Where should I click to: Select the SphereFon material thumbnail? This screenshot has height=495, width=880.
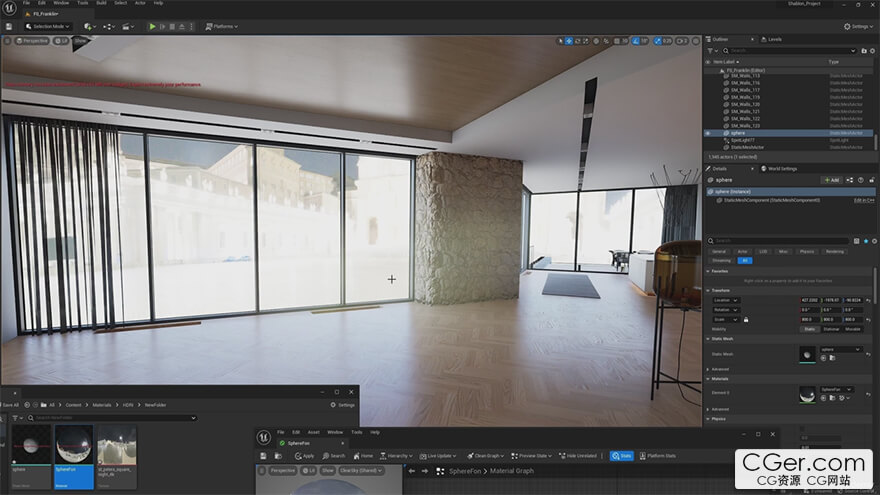[x=72, y=446]
